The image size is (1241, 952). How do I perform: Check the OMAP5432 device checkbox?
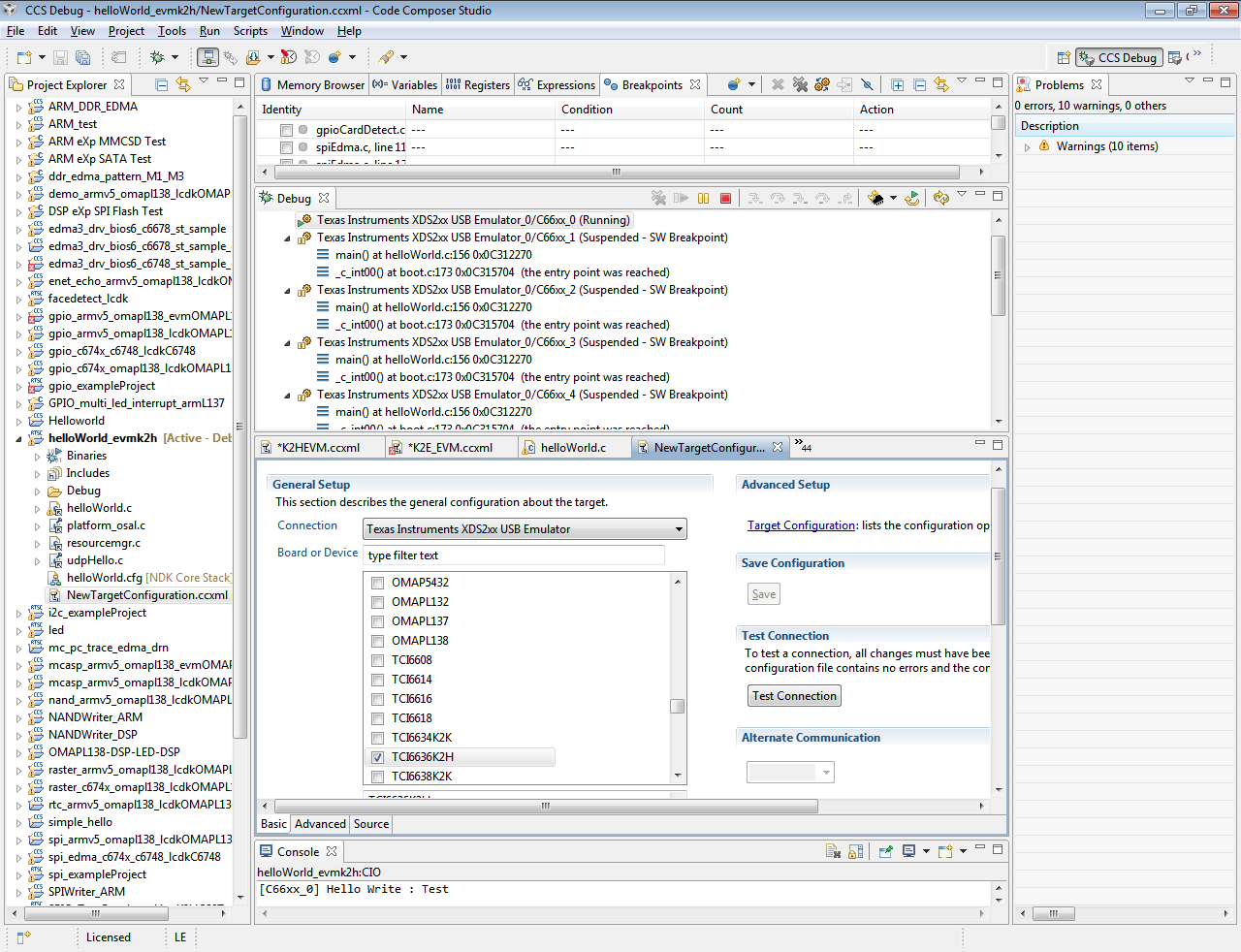(378, 583)
